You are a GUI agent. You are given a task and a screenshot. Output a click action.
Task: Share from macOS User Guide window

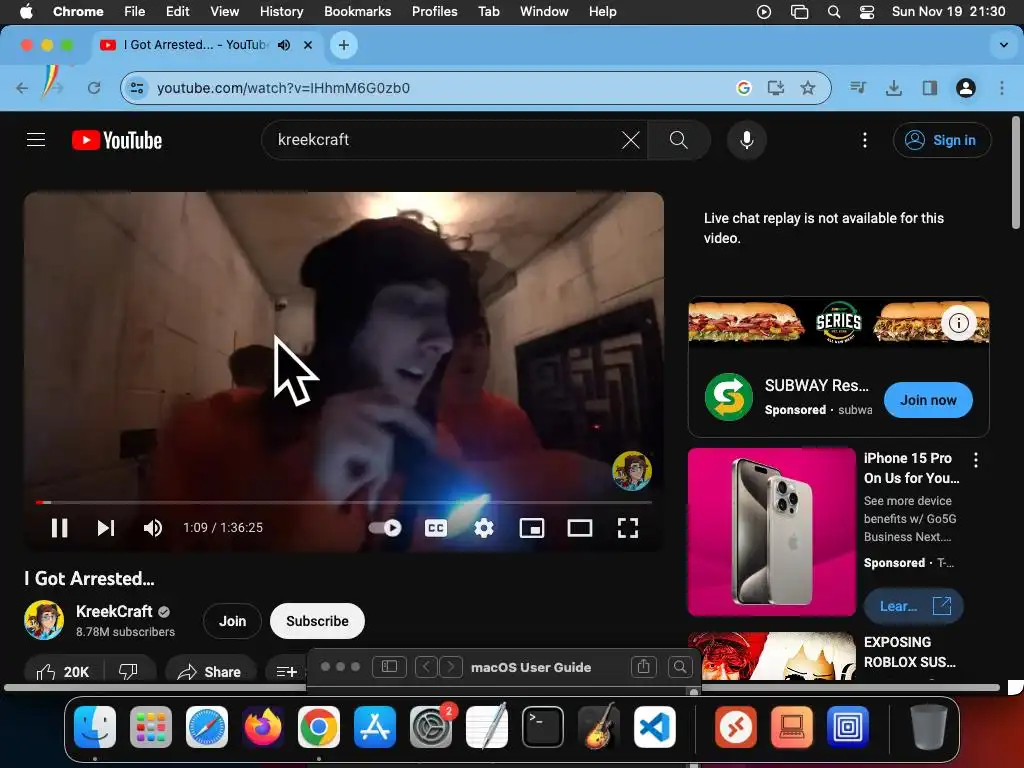pos(643,667)
